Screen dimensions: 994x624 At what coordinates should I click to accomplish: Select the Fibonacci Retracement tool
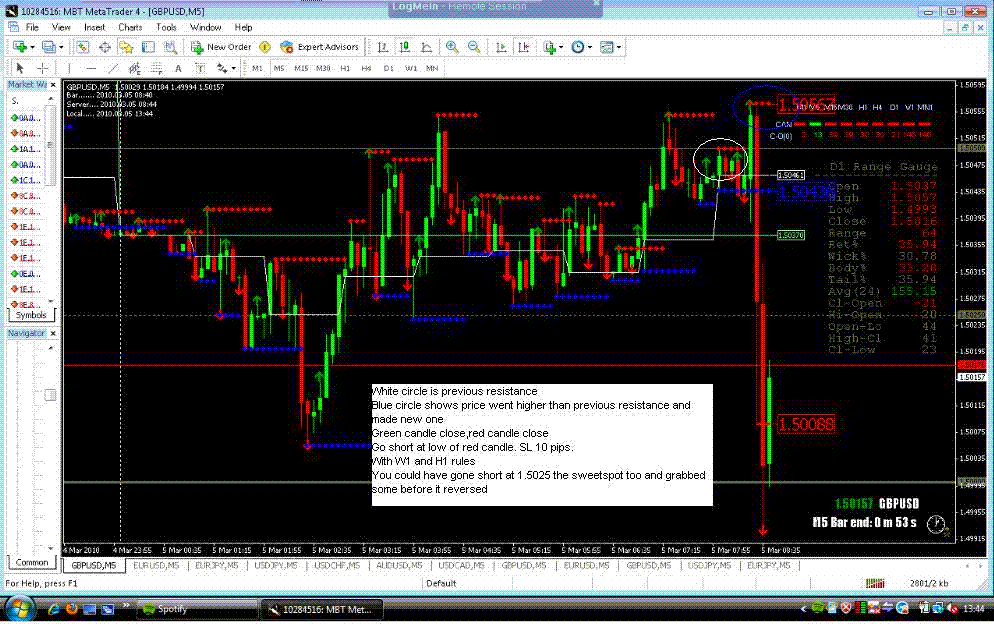(x=155, y=67)
